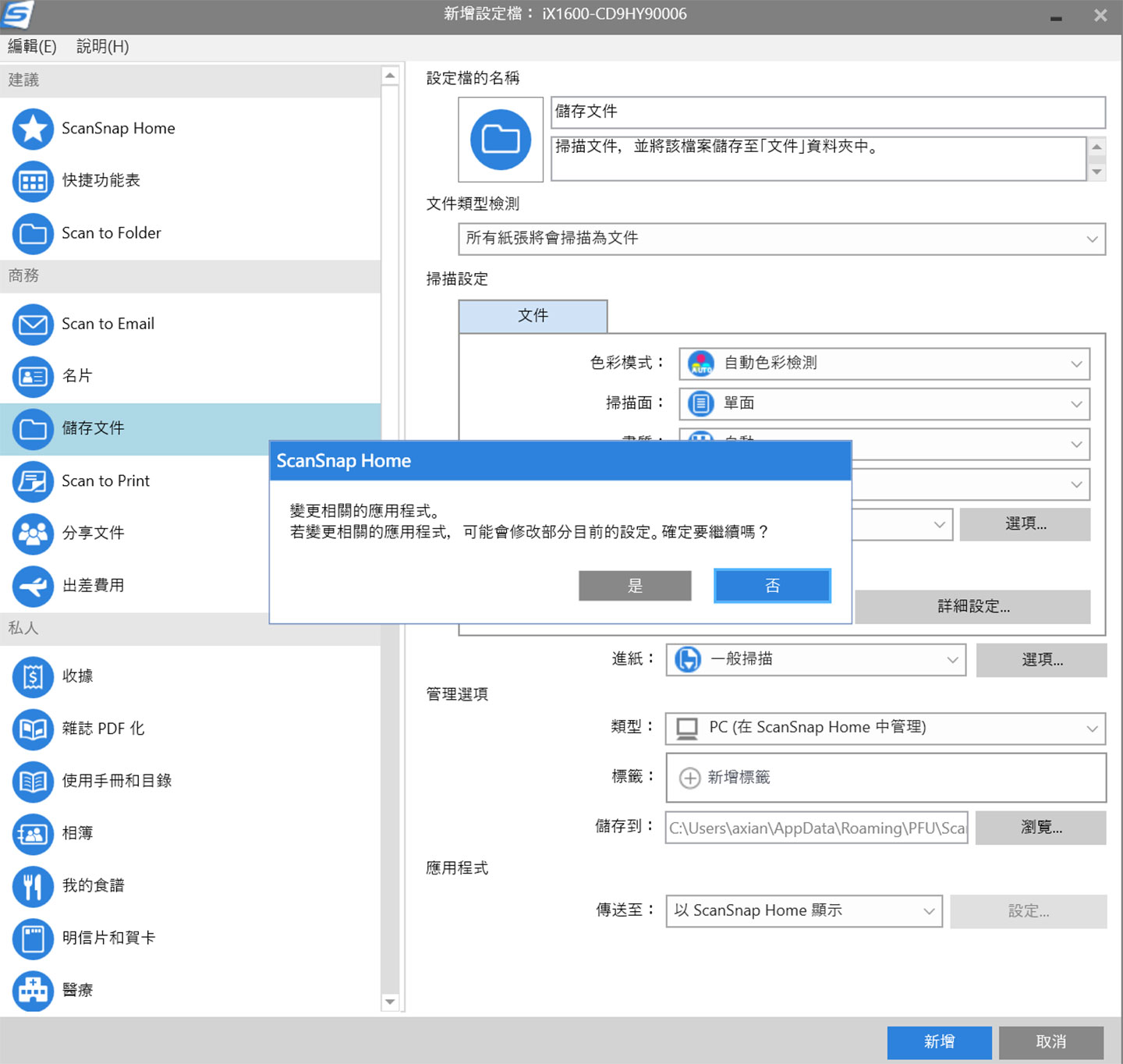Expand the 掃描面 dropdown
1123x1064 pixels.
click(x=884, y=404)
